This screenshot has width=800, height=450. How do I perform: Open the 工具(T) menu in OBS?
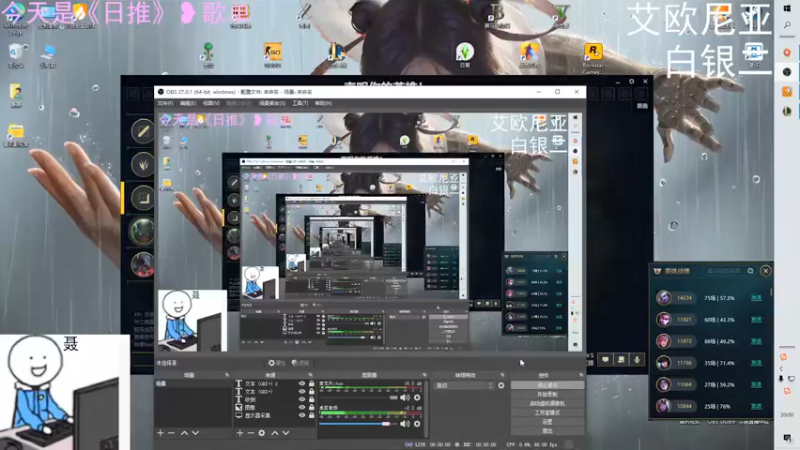click(300, 104)
